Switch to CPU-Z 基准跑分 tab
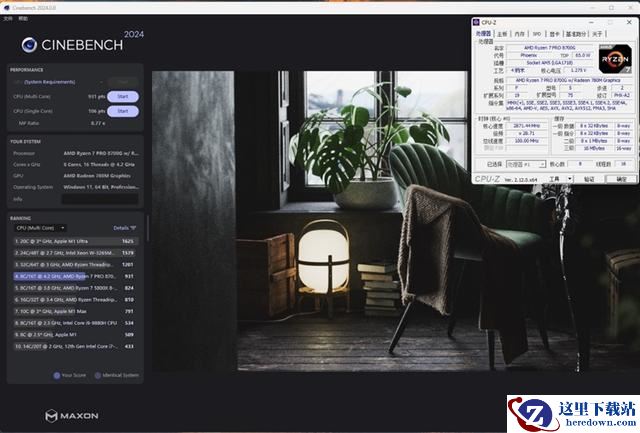Image resolution: width=640 pixels, height=433 pixels. [x=576, y=34]
